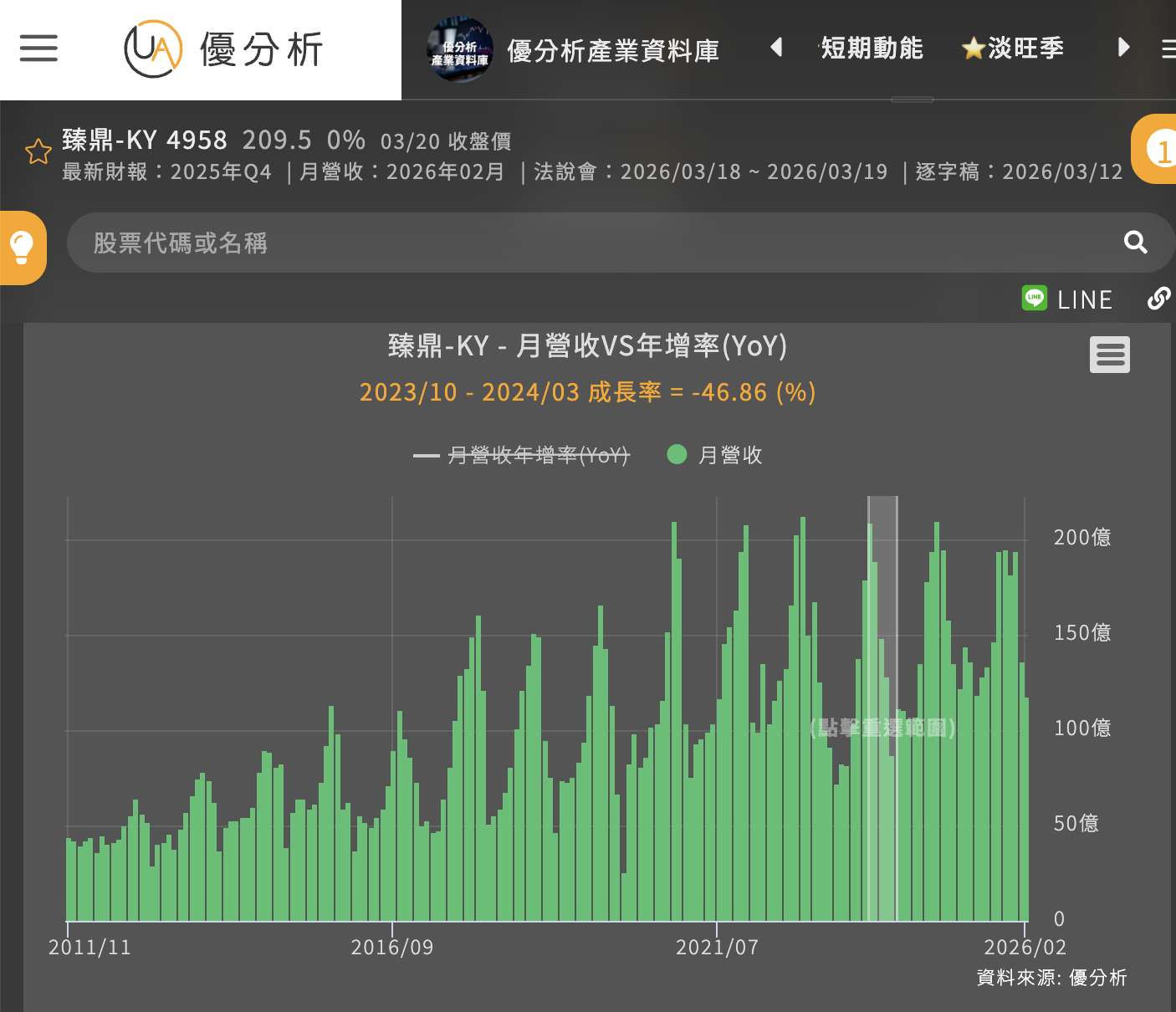1176x1012 pixels.
Task: Click the magnifier search icon
Action: tap(1135, 243)
